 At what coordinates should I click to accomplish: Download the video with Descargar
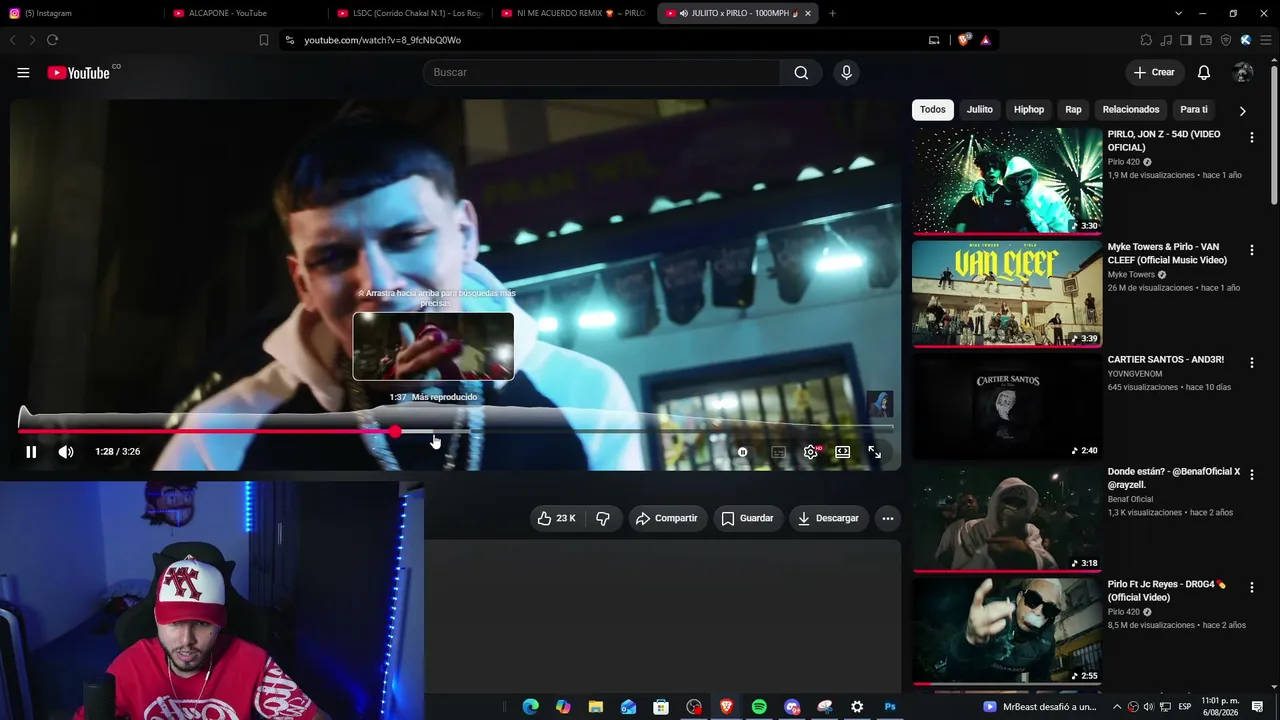[x=828, y=518]
